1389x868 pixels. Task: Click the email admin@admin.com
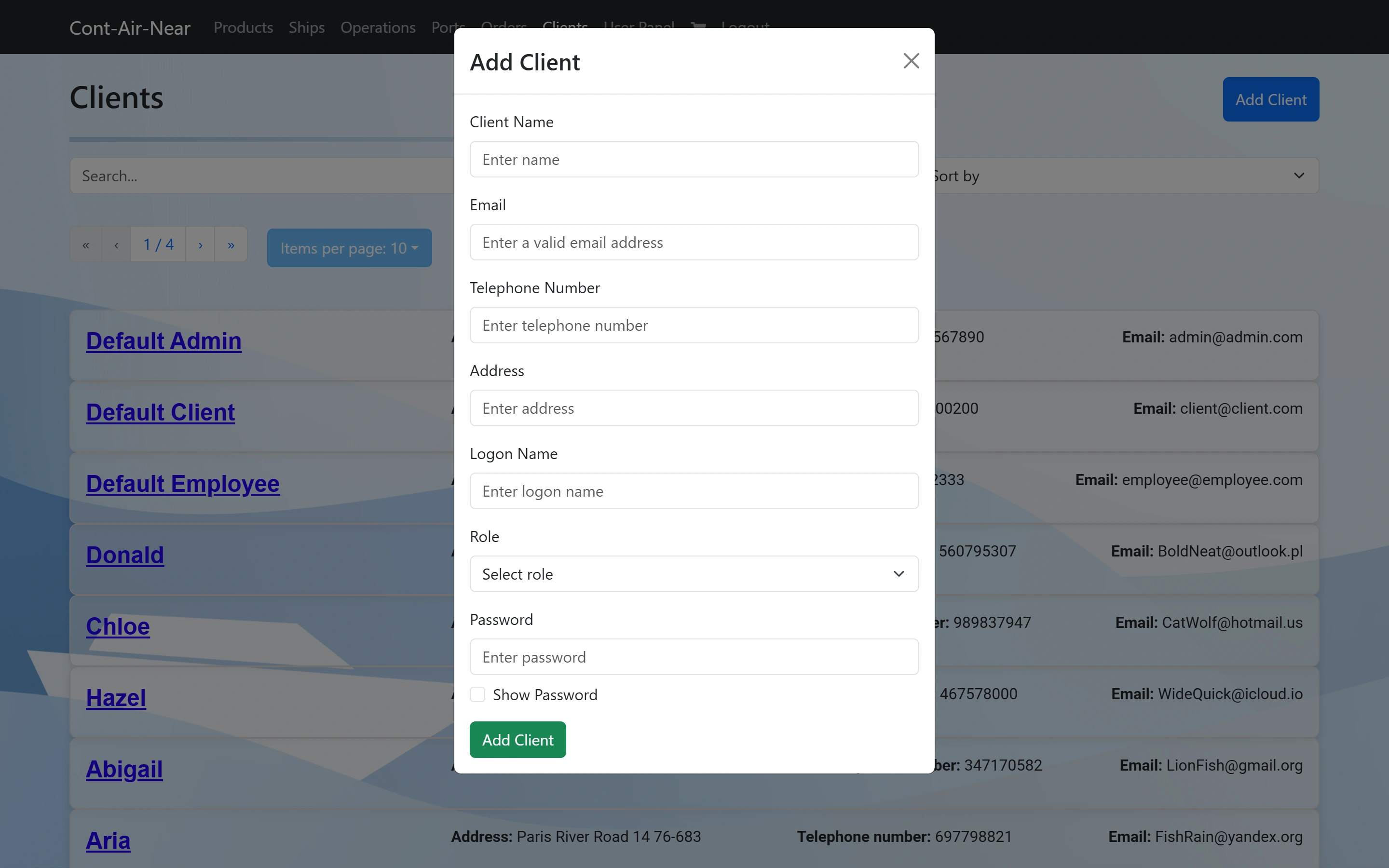pyautogui.click(x=1236, y=337)
